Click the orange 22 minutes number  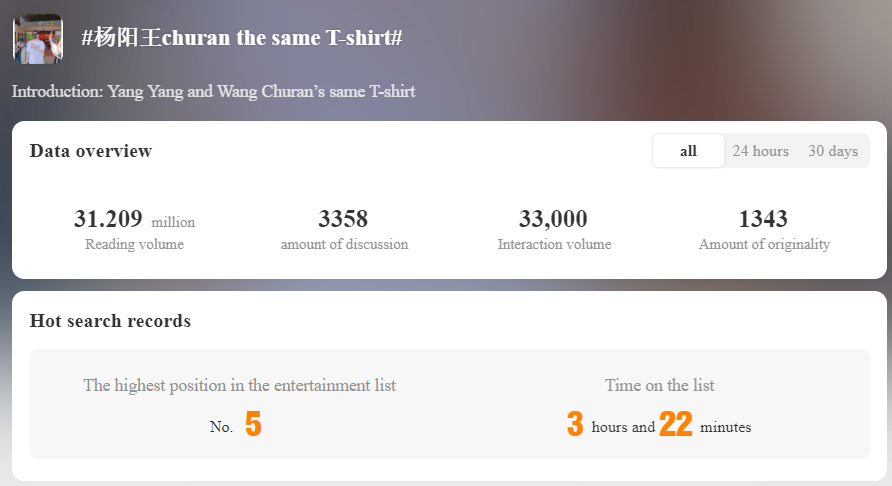coord(676,425)
